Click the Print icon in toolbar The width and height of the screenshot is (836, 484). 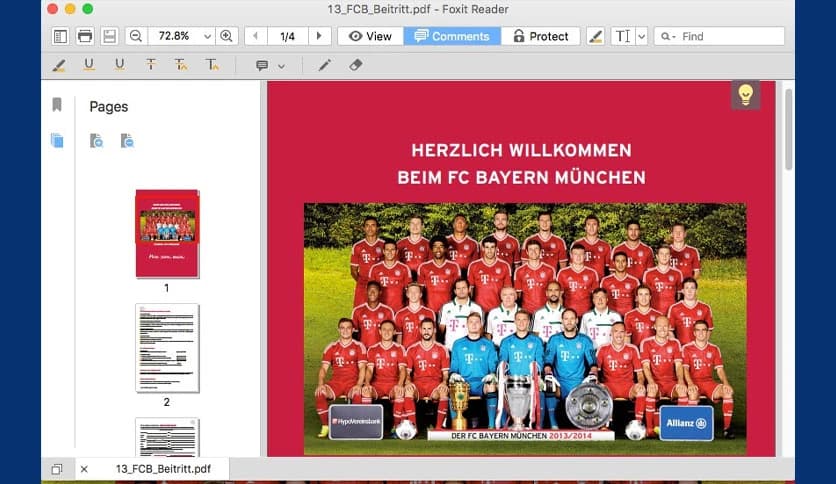click(85, 36)
